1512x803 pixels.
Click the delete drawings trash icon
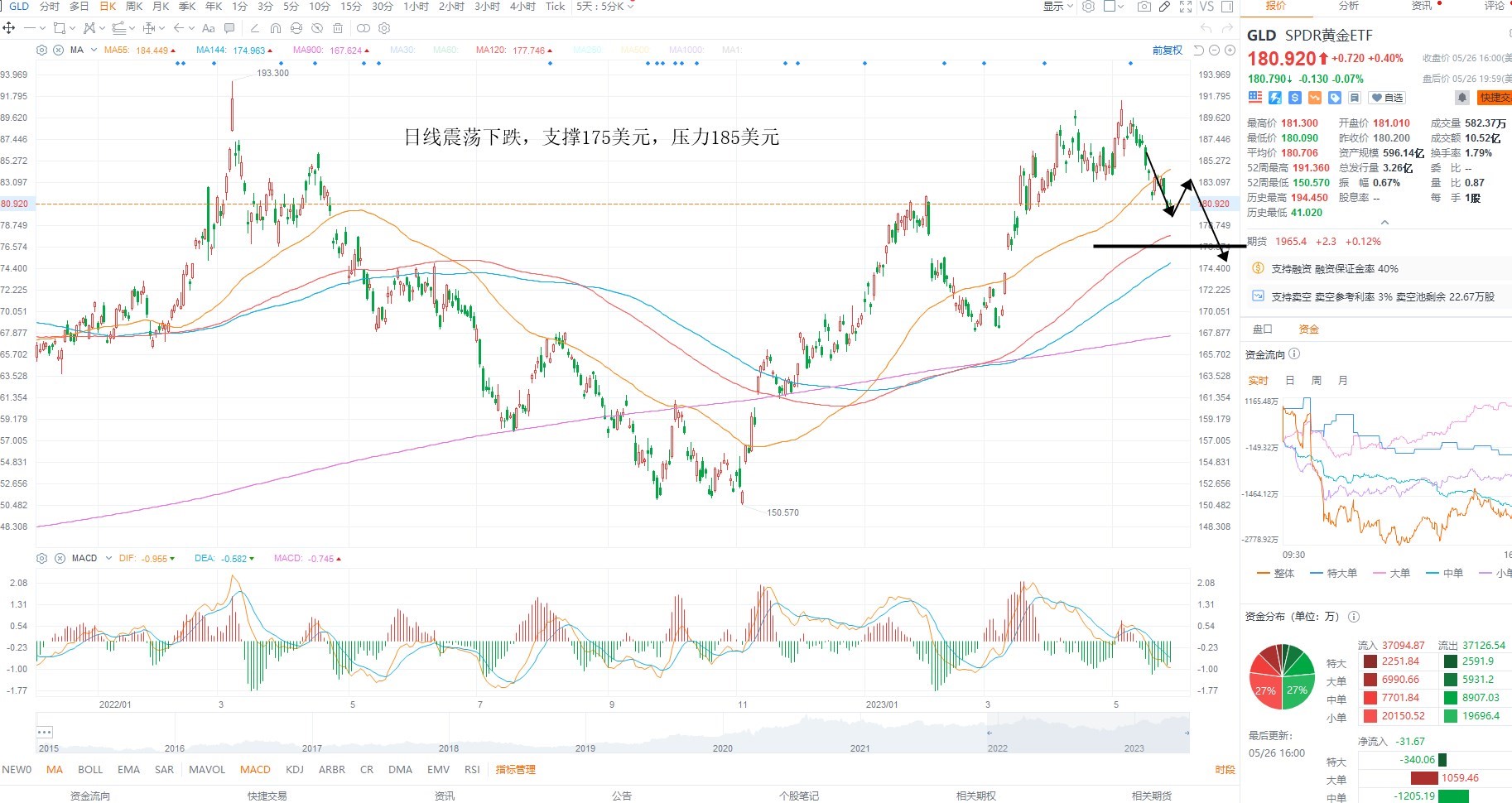point(338,28)
